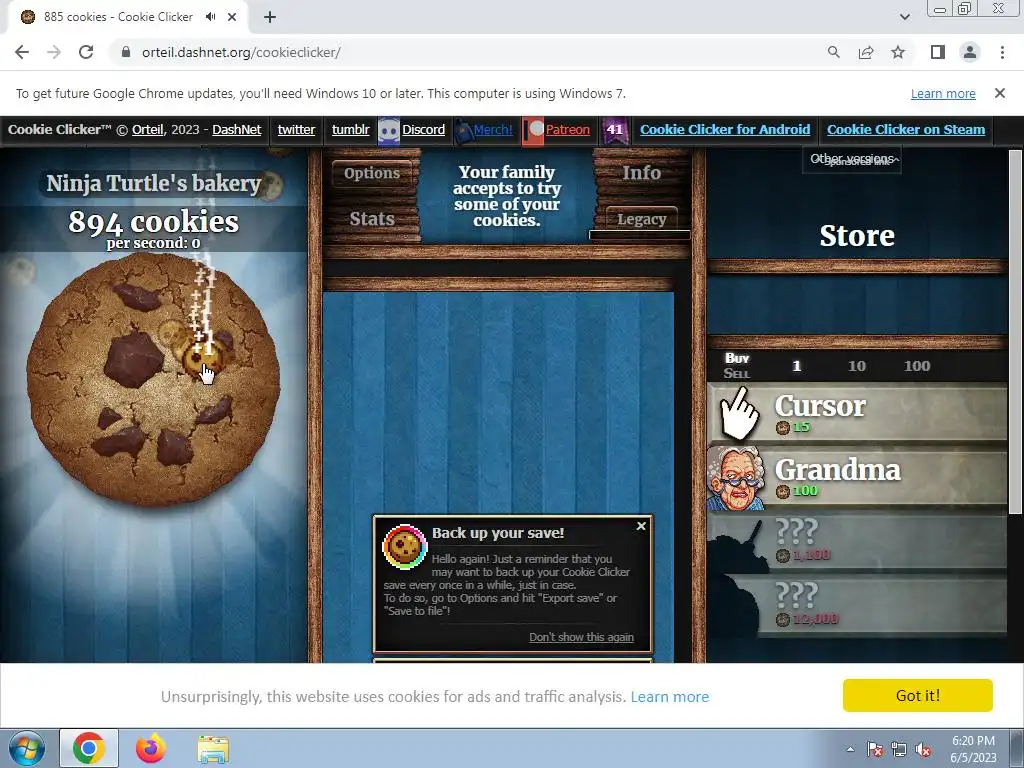
Task: Open Cookie Clicker for Android link
Action: coord(725,129)
